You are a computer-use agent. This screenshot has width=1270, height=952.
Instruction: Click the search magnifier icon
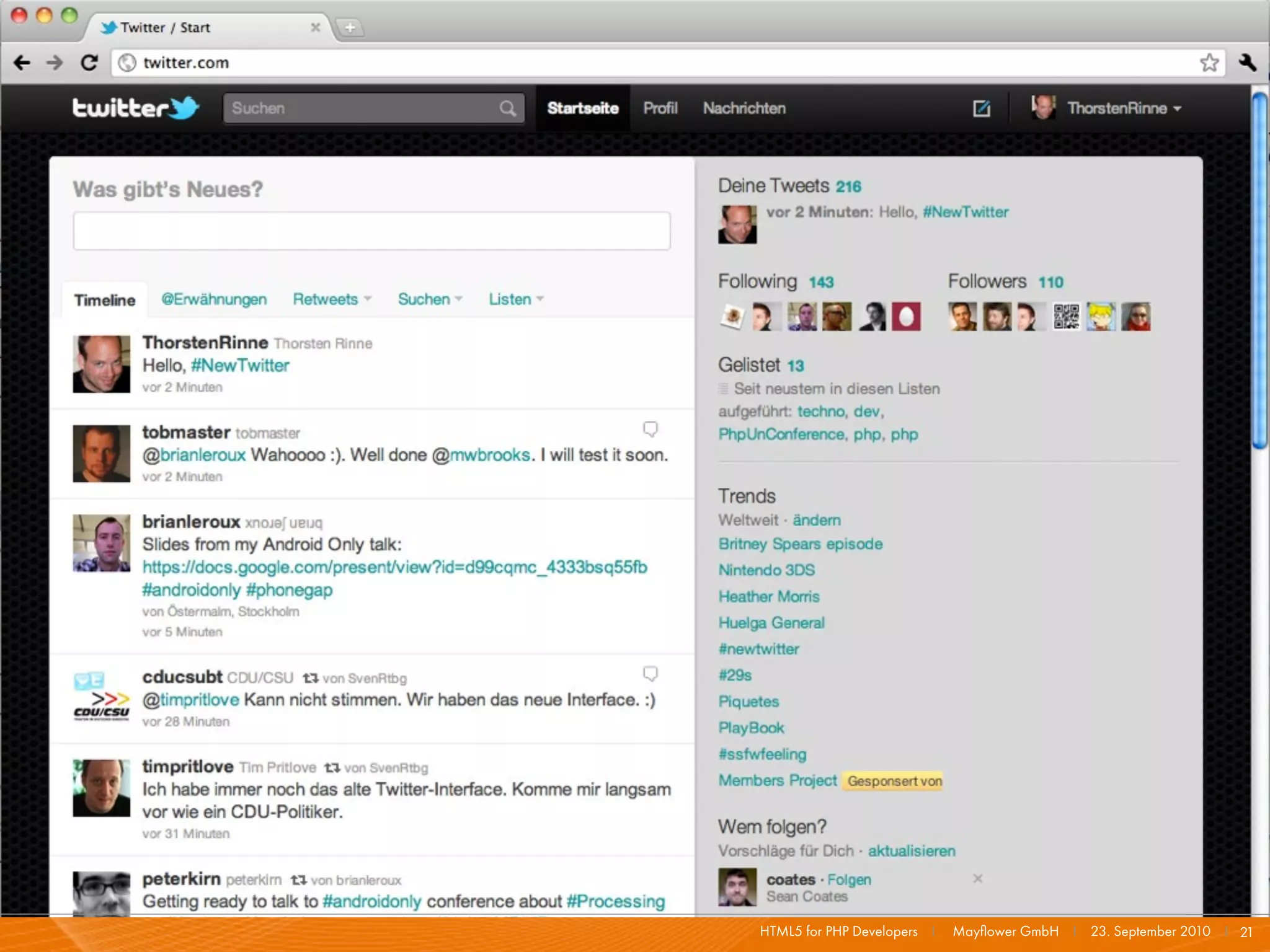[x=508, y=108]
